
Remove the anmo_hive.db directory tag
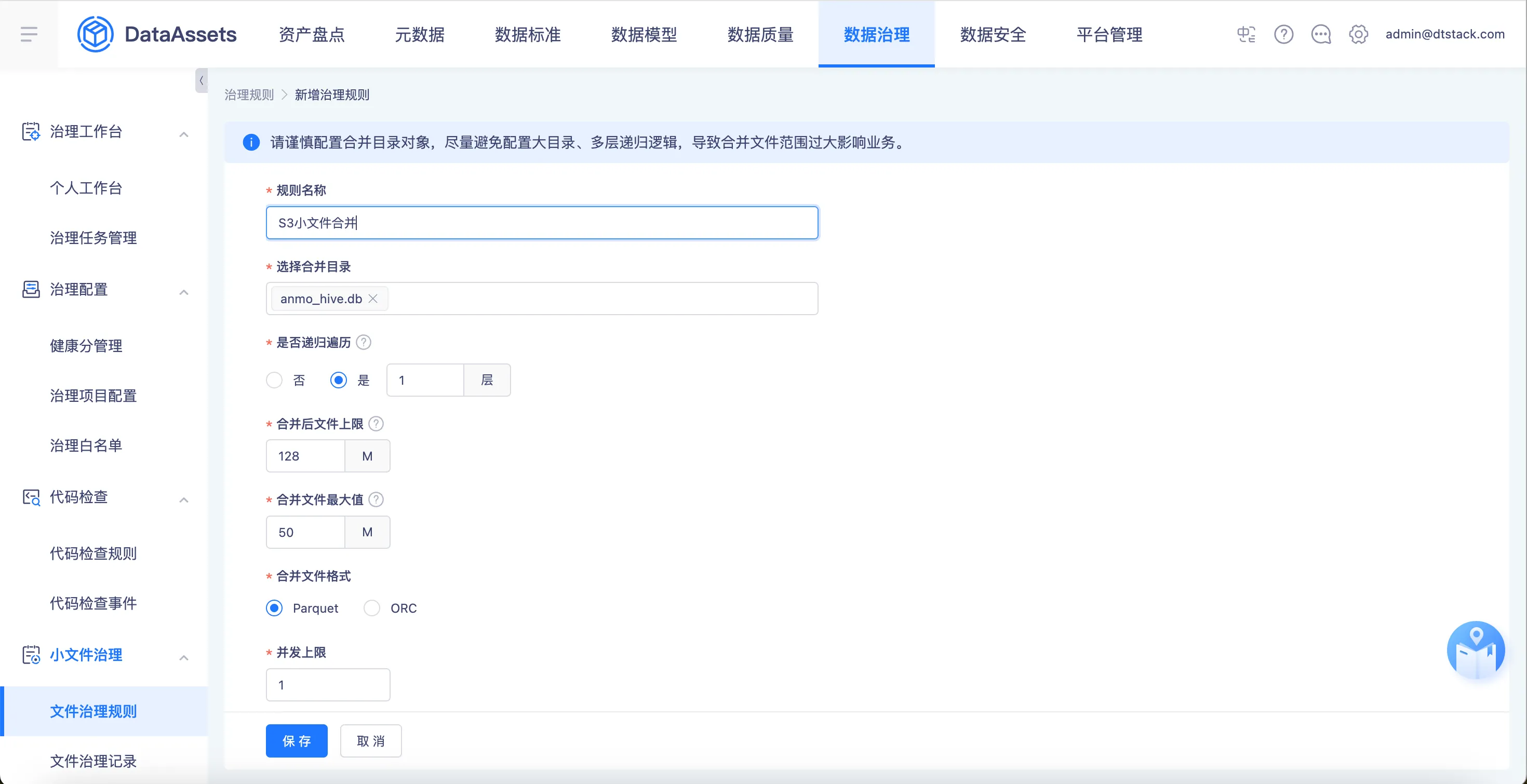click(x=373, y=299)
